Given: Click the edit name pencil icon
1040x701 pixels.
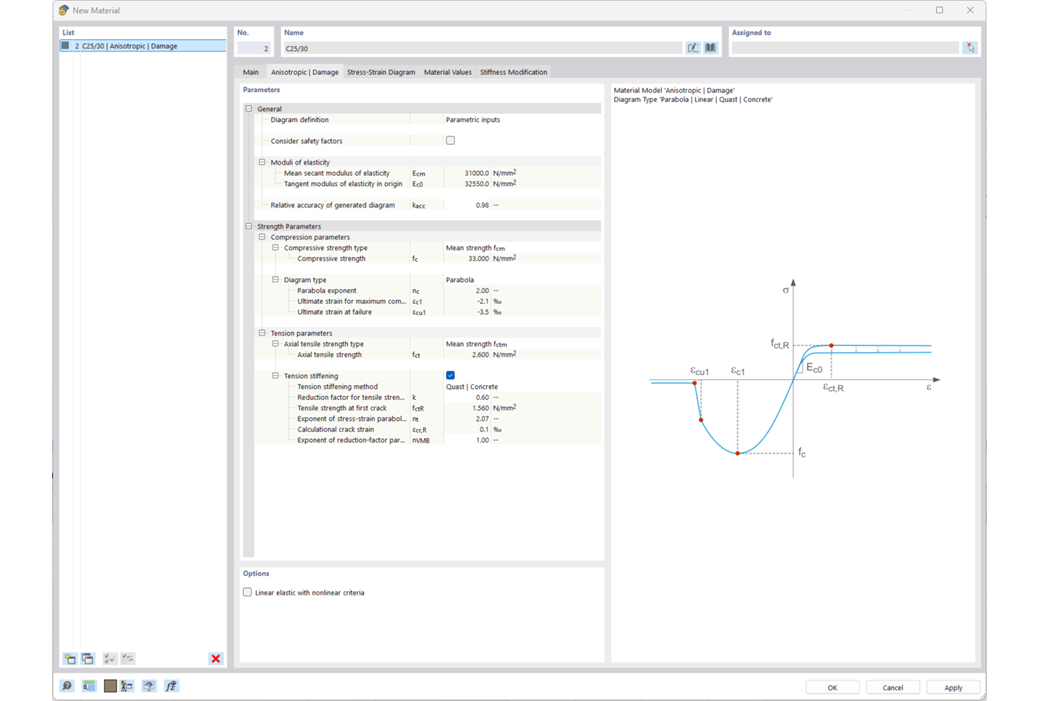Looking at the screenshot, I should click(x=692, y=48).
